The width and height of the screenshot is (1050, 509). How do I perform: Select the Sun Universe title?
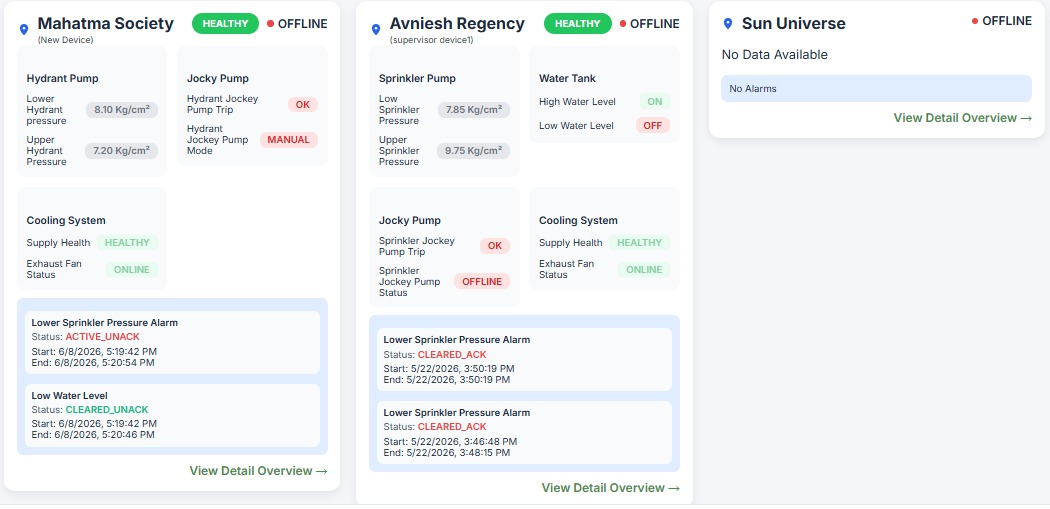[794, 23]
